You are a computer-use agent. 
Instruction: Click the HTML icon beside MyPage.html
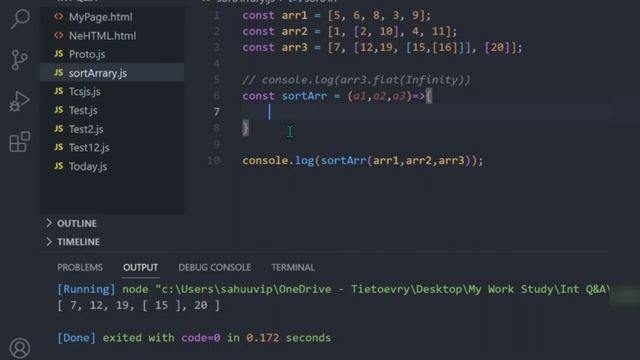pyautogui.click(x=59, y=17)
